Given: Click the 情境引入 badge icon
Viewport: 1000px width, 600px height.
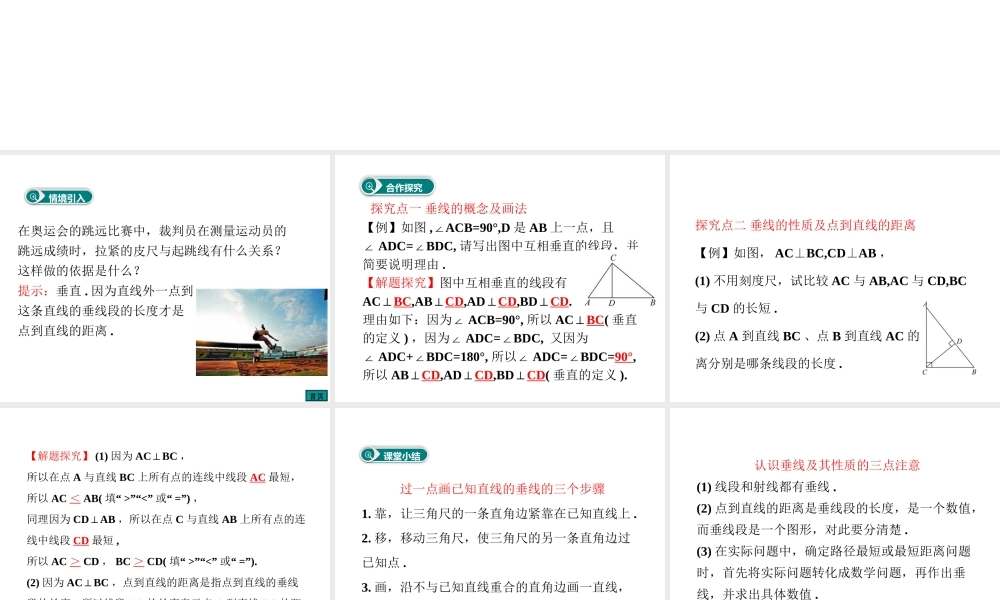Looking at the screenshot, I should pos(59,198).
